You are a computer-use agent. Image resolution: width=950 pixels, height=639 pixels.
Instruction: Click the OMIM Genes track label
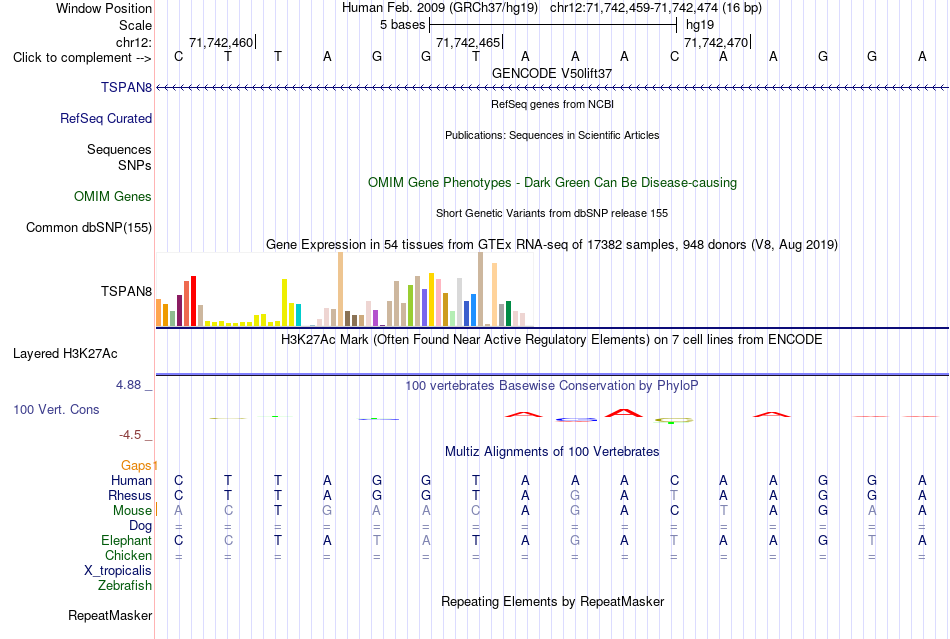tap(113, 196)
